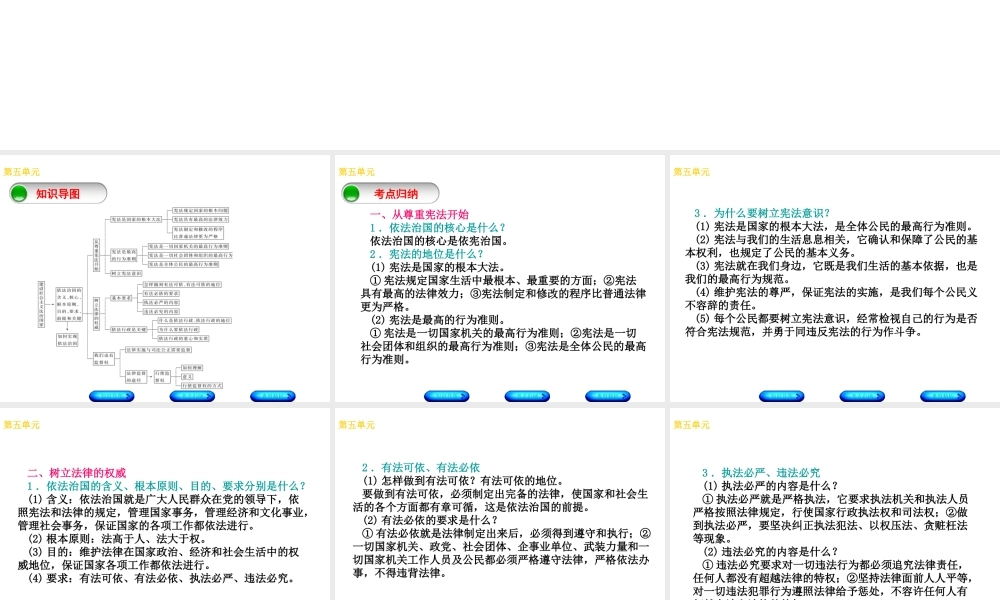Click the left blue button on the 知识导图 slide
Screen dimensions: 1000x600
(x=112, y=396)
